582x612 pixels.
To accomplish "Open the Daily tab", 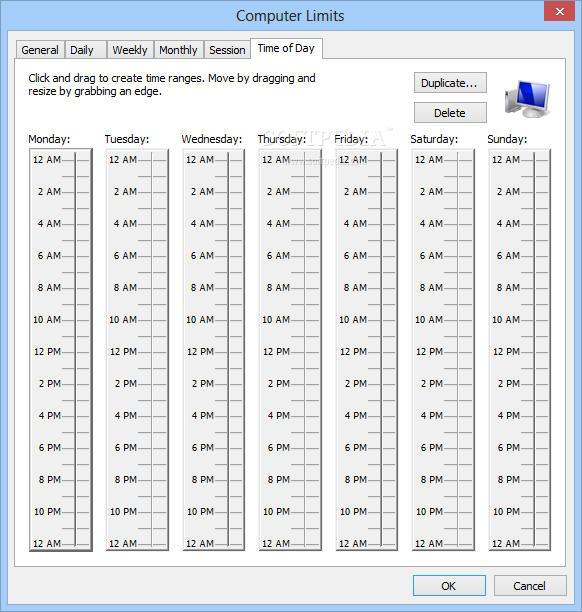I will point(86,50).
